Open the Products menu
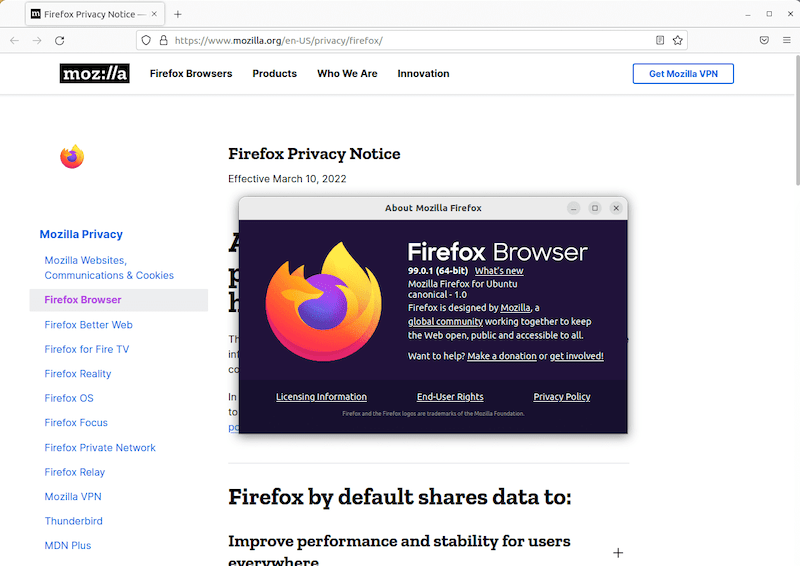 (x=274, y=73)
